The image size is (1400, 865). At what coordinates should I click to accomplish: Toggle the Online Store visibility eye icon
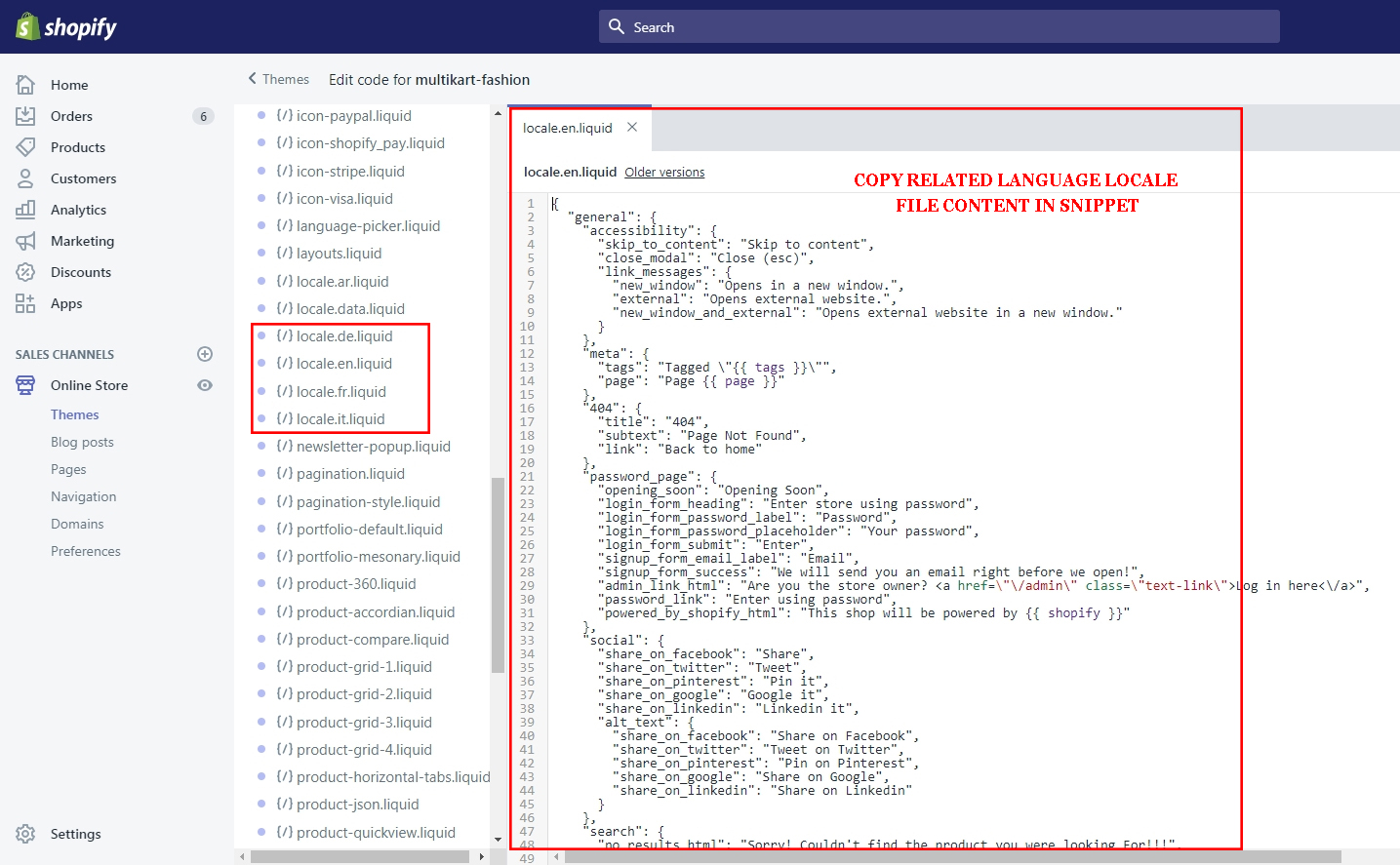pyautogui.click(x=204, y=385)
